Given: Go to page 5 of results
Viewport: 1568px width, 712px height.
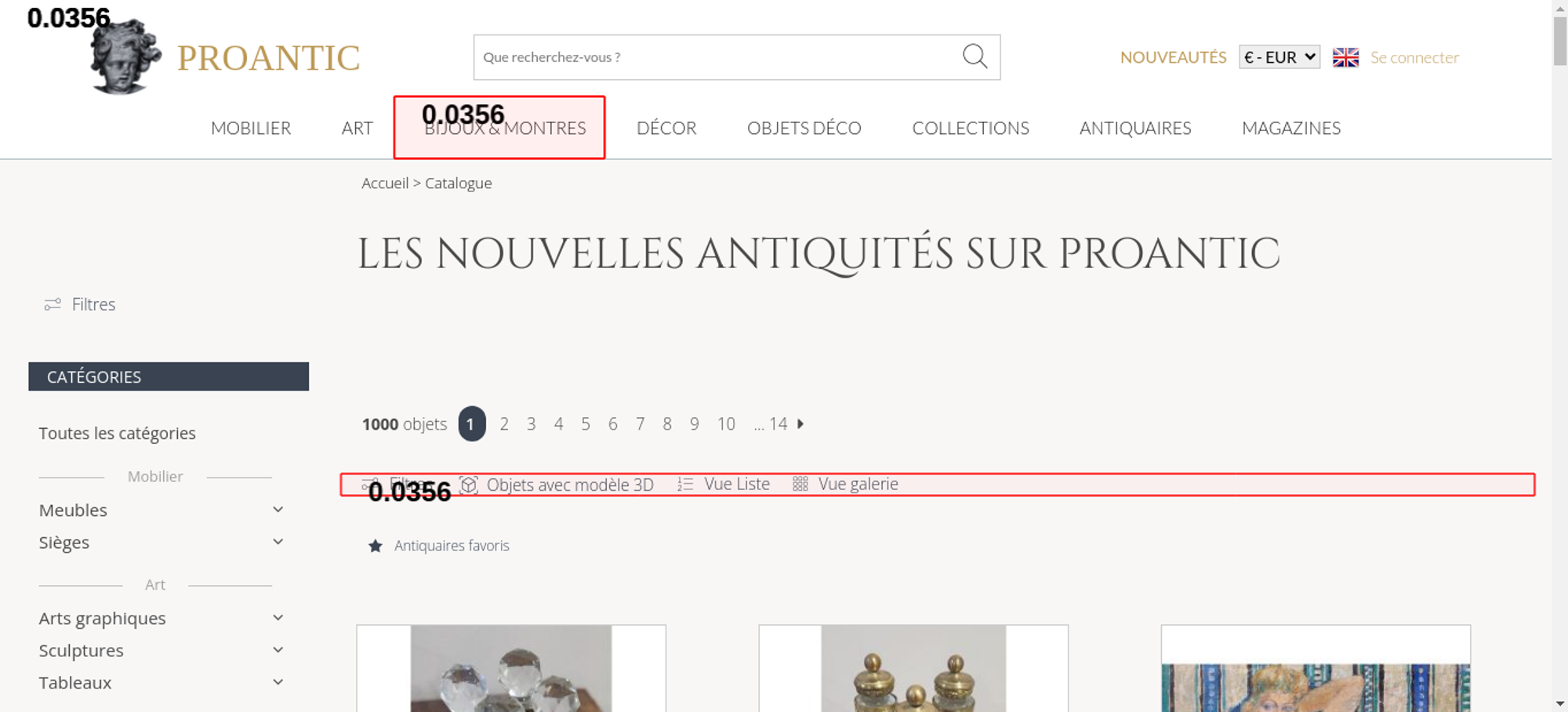Looking at the screenshot, I should pyautogui.click(x=586, y=424).
